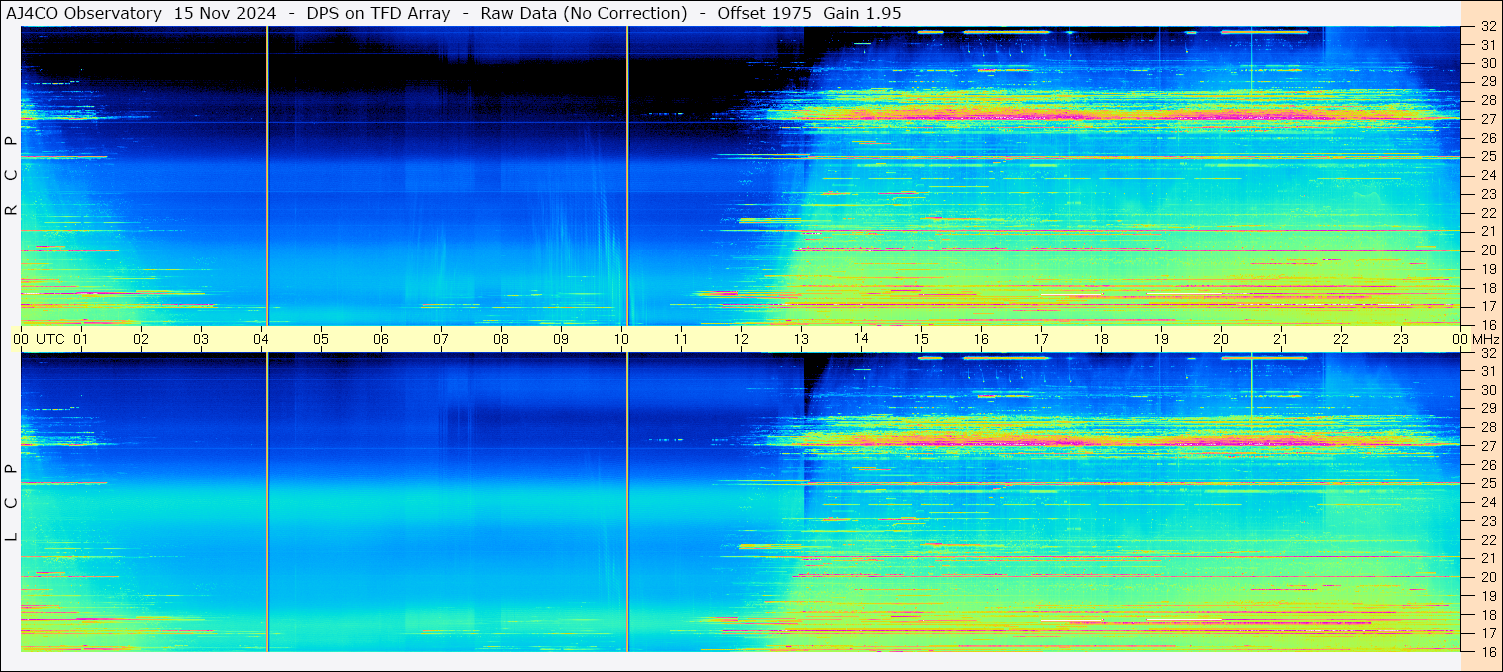Click the LCP polarization label
This screenshot has width=1503, height=672.
(11, 503)
